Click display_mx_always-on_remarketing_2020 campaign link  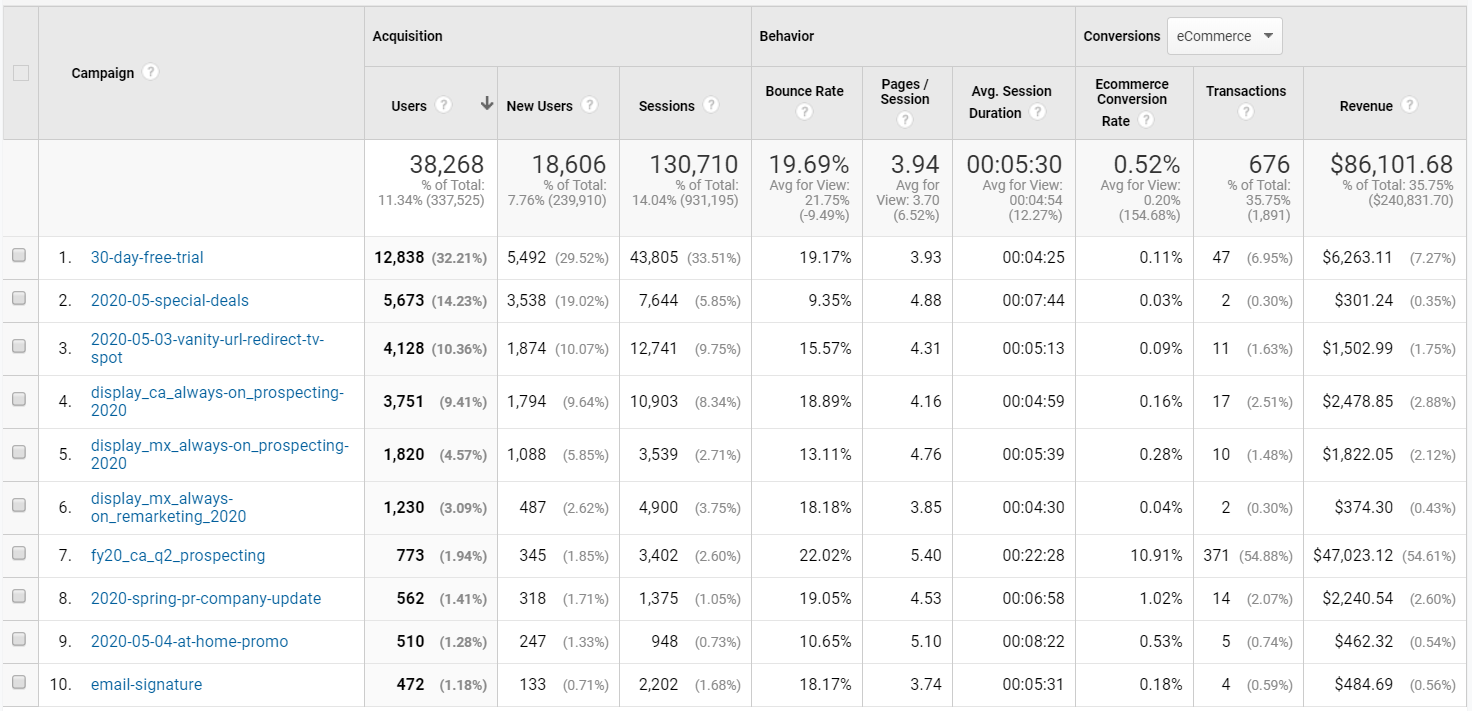pyautogui.click(x=168, y=507)
